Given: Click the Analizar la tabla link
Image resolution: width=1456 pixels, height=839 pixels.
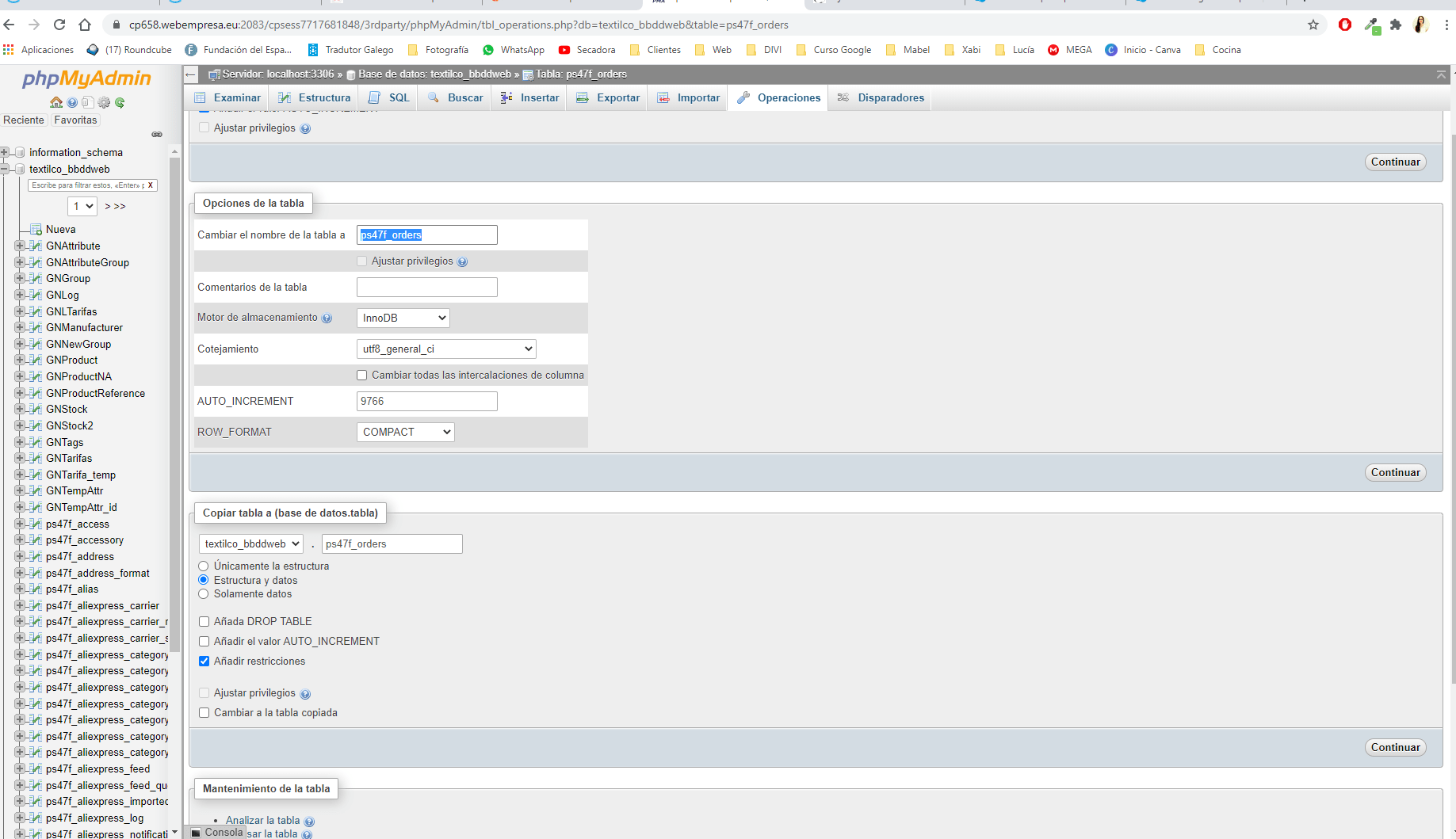Looking at the screenshot, I should (262, 820).
